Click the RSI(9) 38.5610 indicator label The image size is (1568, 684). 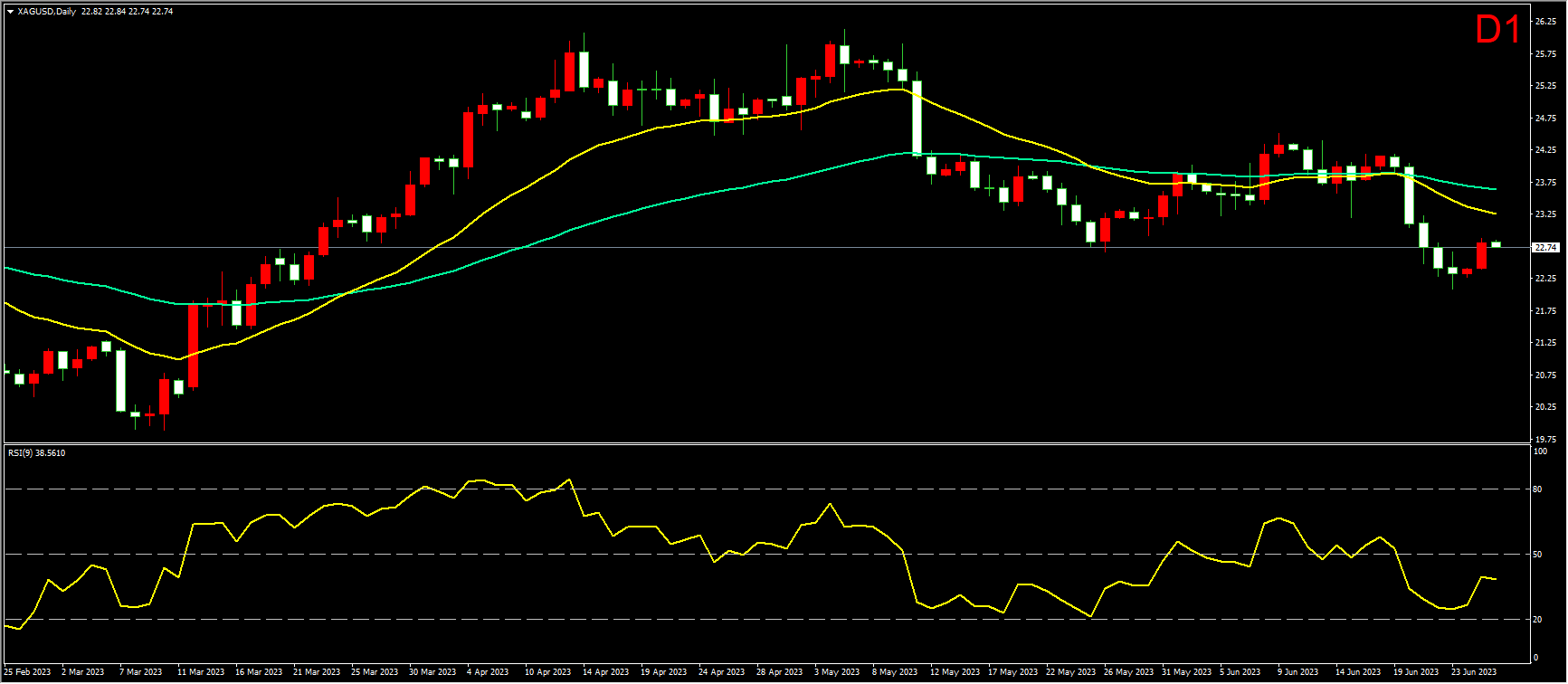tap(36, 452)
